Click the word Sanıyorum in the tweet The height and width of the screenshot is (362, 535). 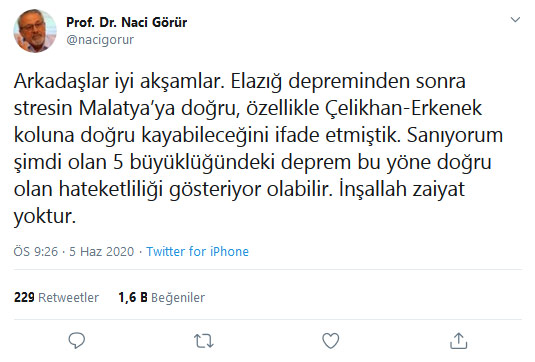[455, 136]
